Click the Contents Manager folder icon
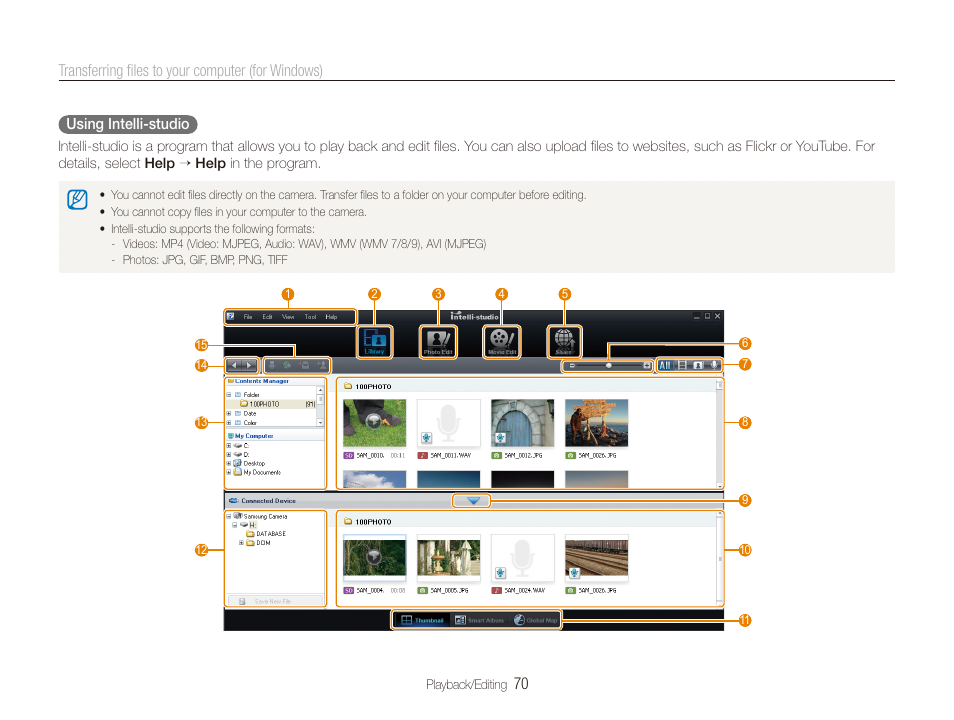This screenshot has height=720, width=954. pos(231,381)
